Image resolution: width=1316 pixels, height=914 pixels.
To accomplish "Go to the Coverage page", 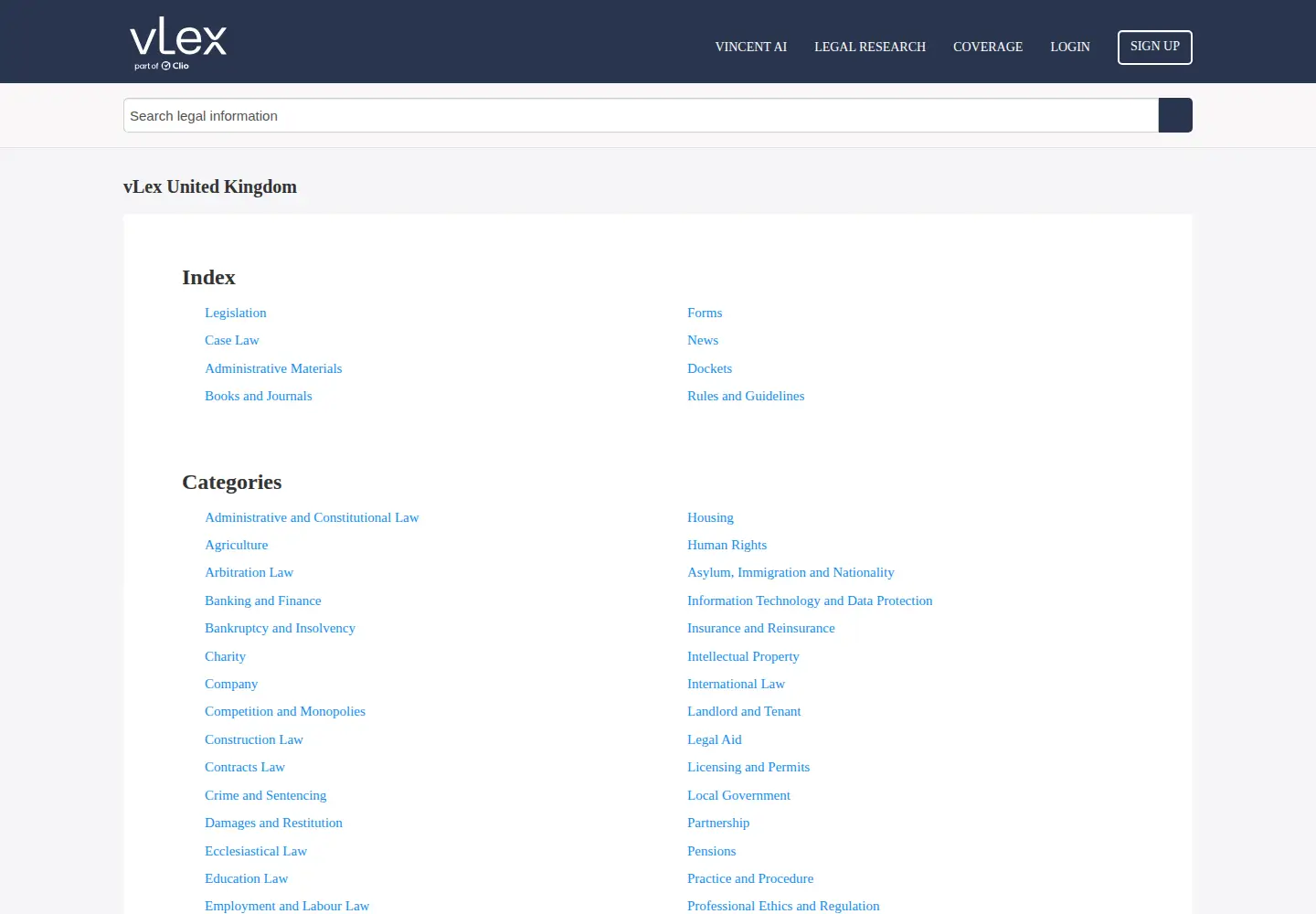I will [988, 47].
